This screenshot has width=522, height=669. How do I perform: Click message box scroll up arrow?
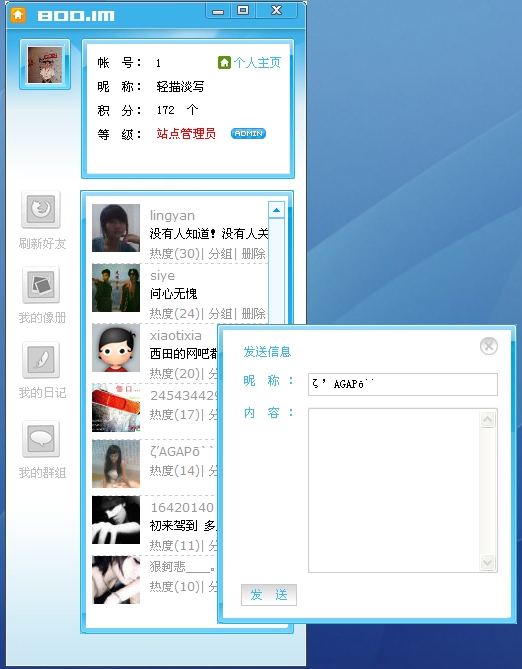click(x=487, y=419)
